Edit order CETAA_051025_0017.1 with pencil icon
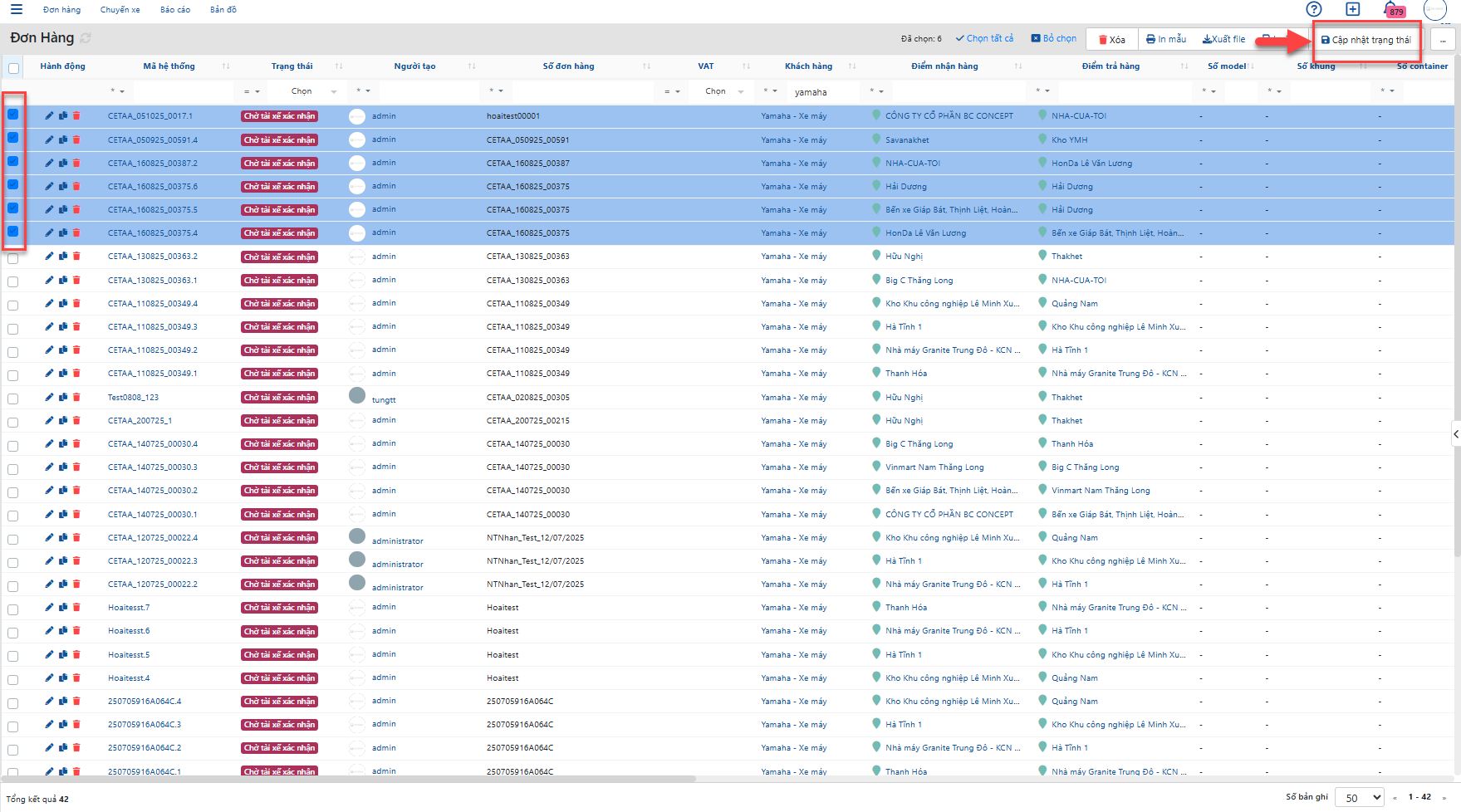The height and width of the screenshot is (812, 1461). pos(49,116)
